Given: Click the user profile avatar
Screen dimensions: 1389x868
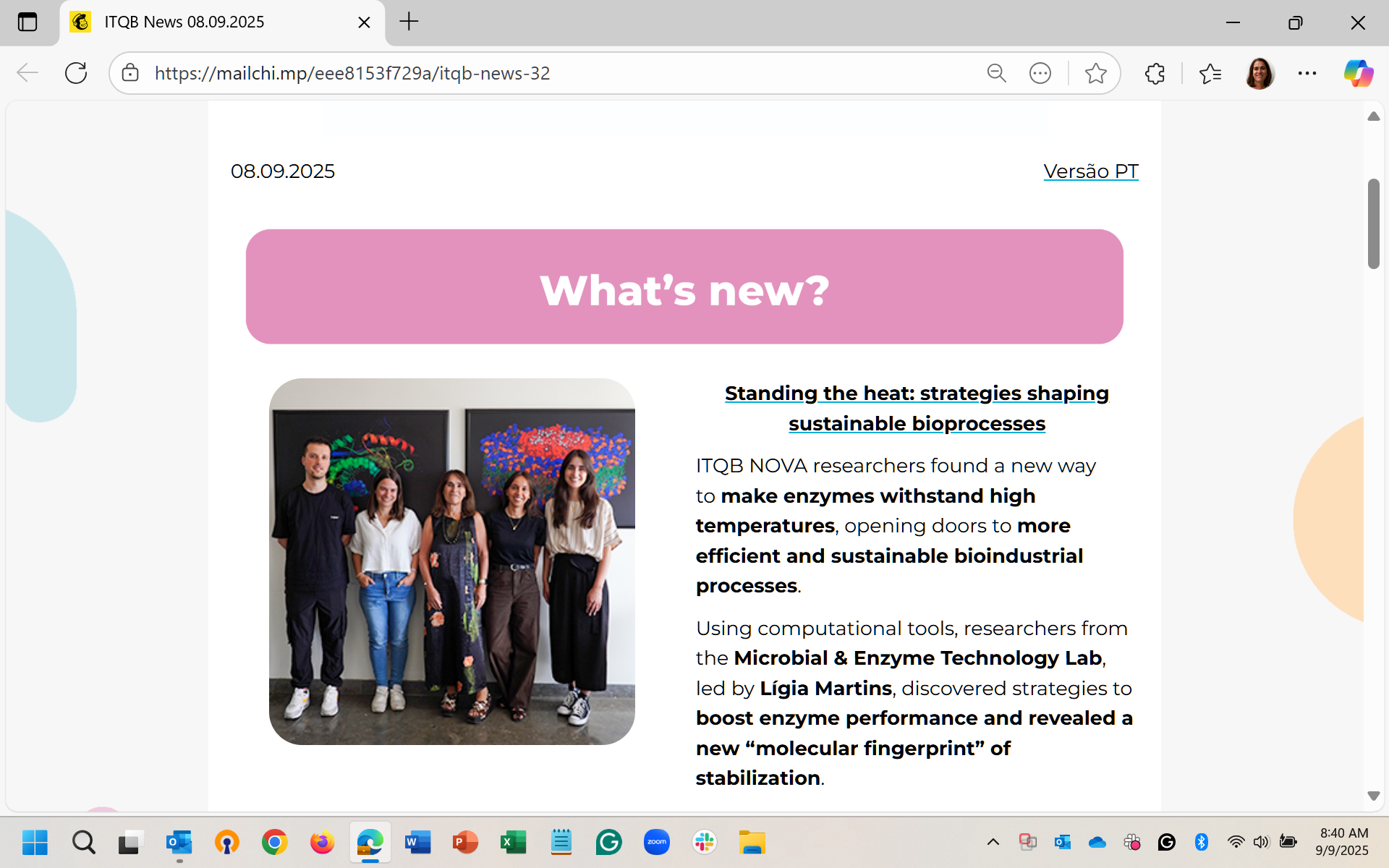Looking at the screenshot, I should [x=1260, y=73].
